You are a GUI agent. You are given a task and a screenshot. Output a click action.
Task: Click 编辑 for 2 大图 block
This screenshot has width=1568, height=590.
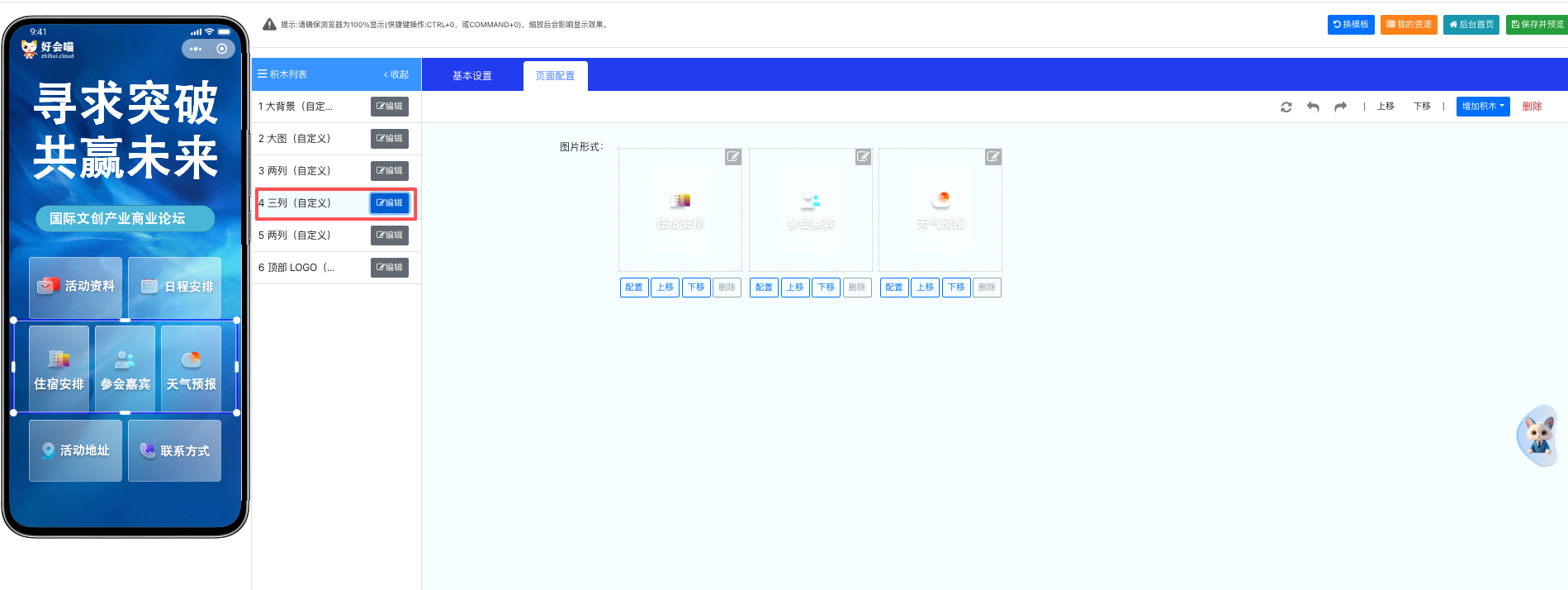point(389,139)
